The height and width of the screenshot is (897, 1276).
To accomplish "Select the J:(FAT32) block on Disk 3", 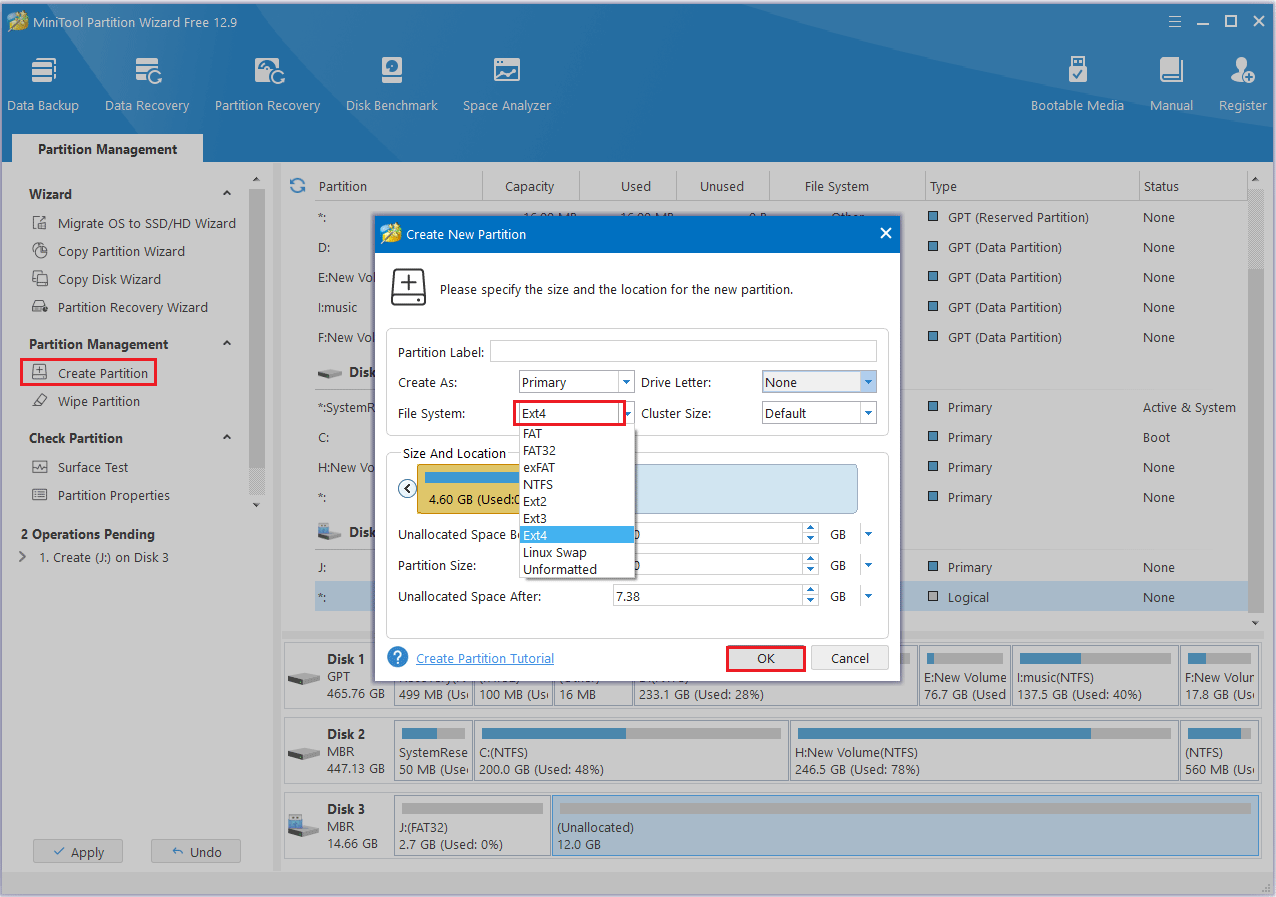I will click(x=473, y=826).
